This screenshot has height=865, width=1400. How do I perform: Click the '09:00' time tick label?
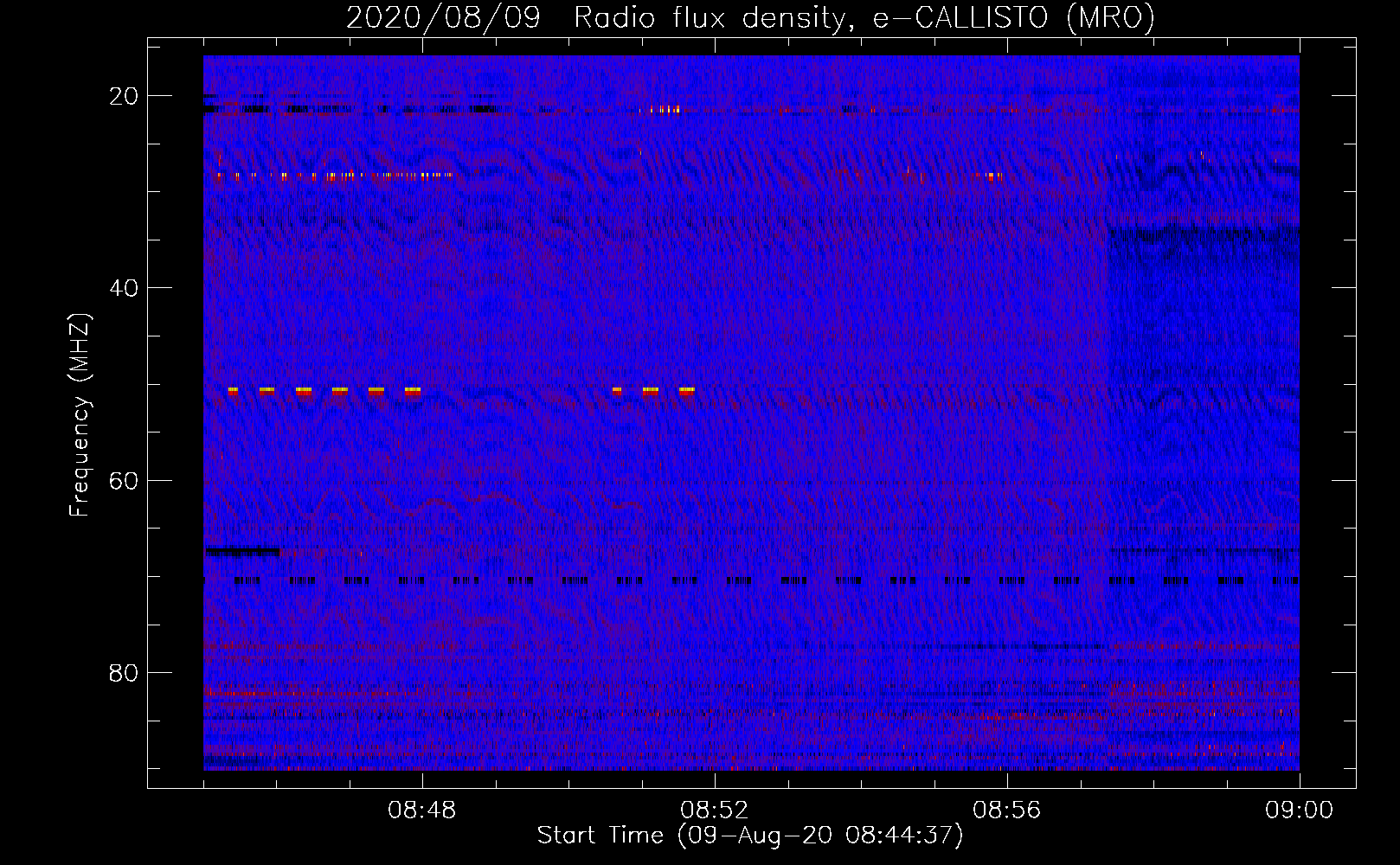pos(1300,811)
